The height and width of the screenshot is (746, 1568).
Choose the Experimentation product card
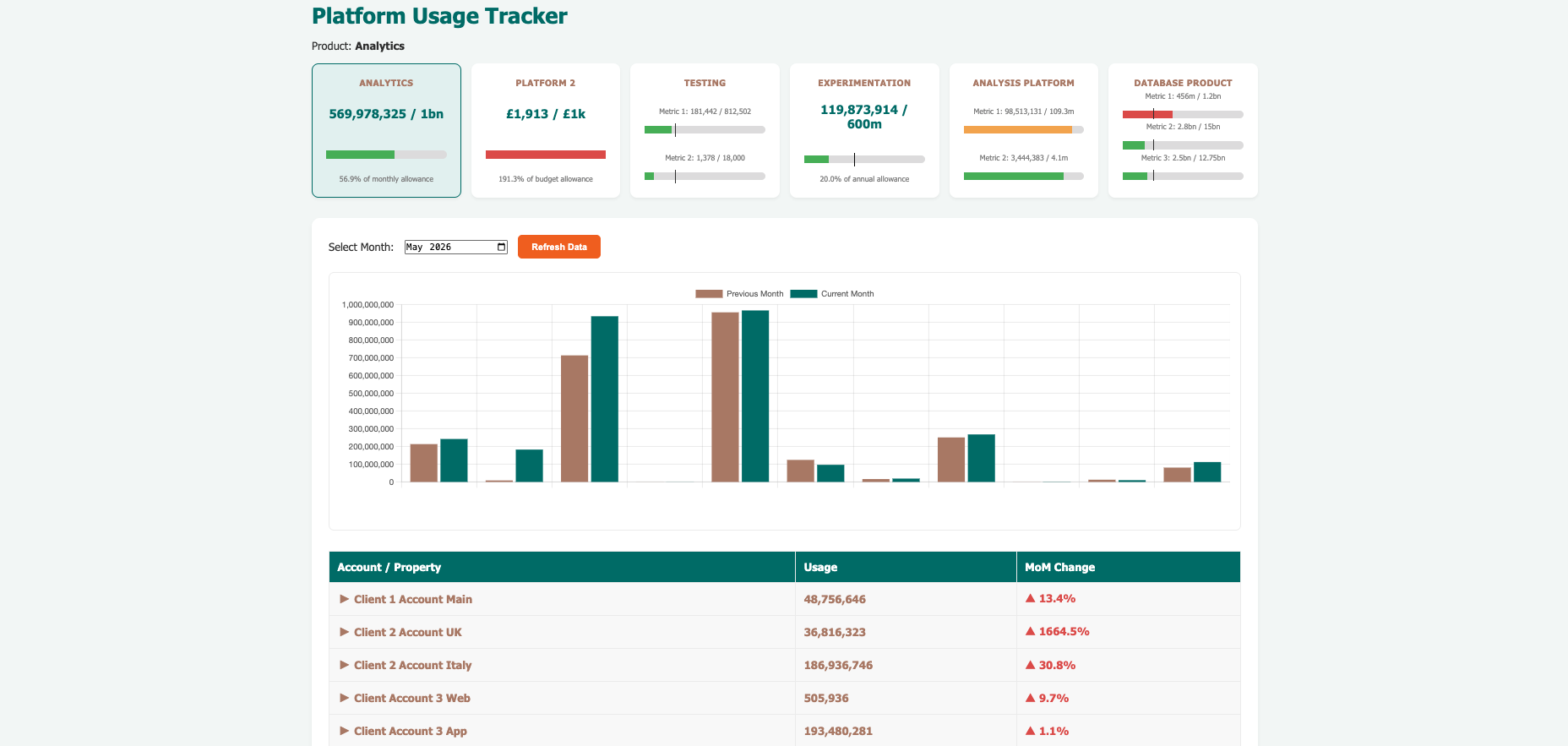pyautogui.click(x=864, y=130)
